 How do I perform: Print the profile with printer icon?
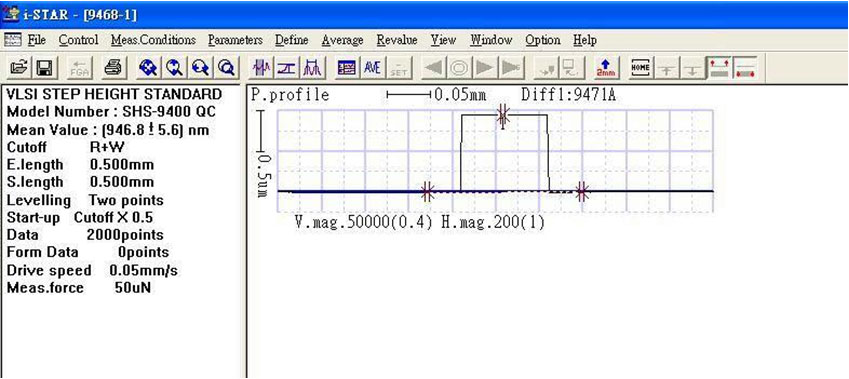click(x=113, y=68)
